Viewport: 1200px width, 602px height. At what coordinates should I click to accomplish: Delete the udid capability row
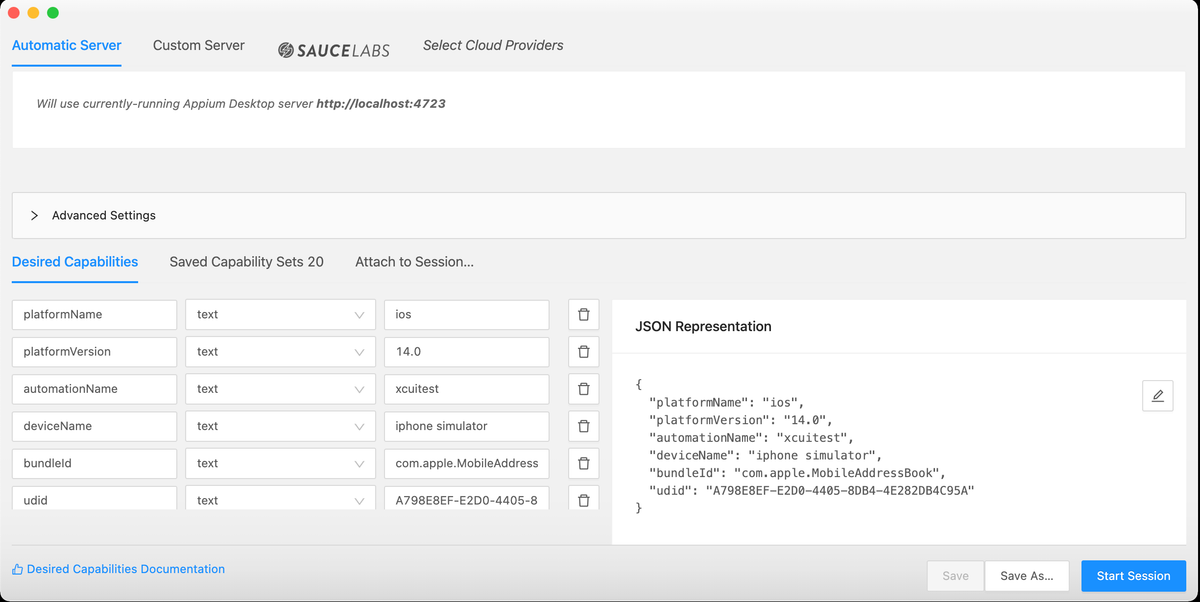pyautogui.click(x=583, y=498)
